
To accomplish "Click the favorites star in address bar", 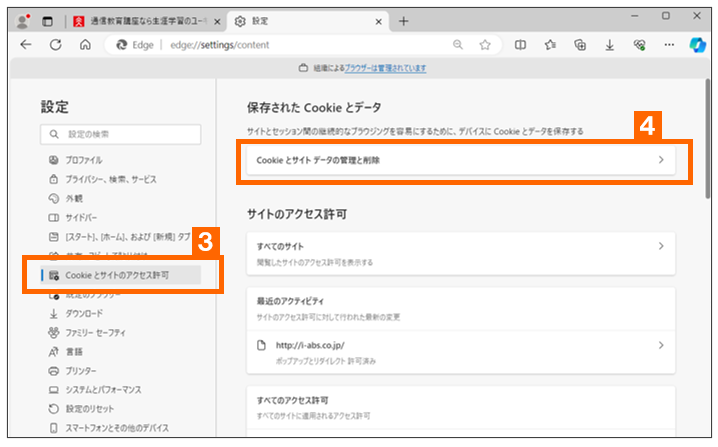I will click(x=485, y=44).
